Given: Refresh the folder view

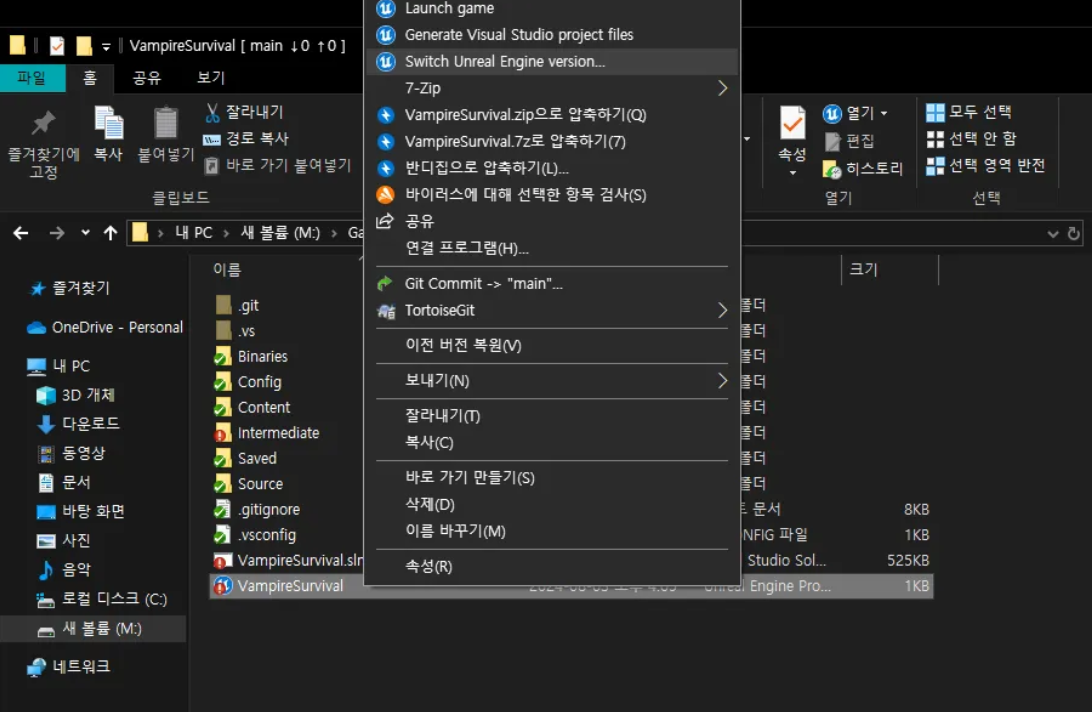Looking at the screenshot, I should pyautogui.click(x=1074, y=233).
